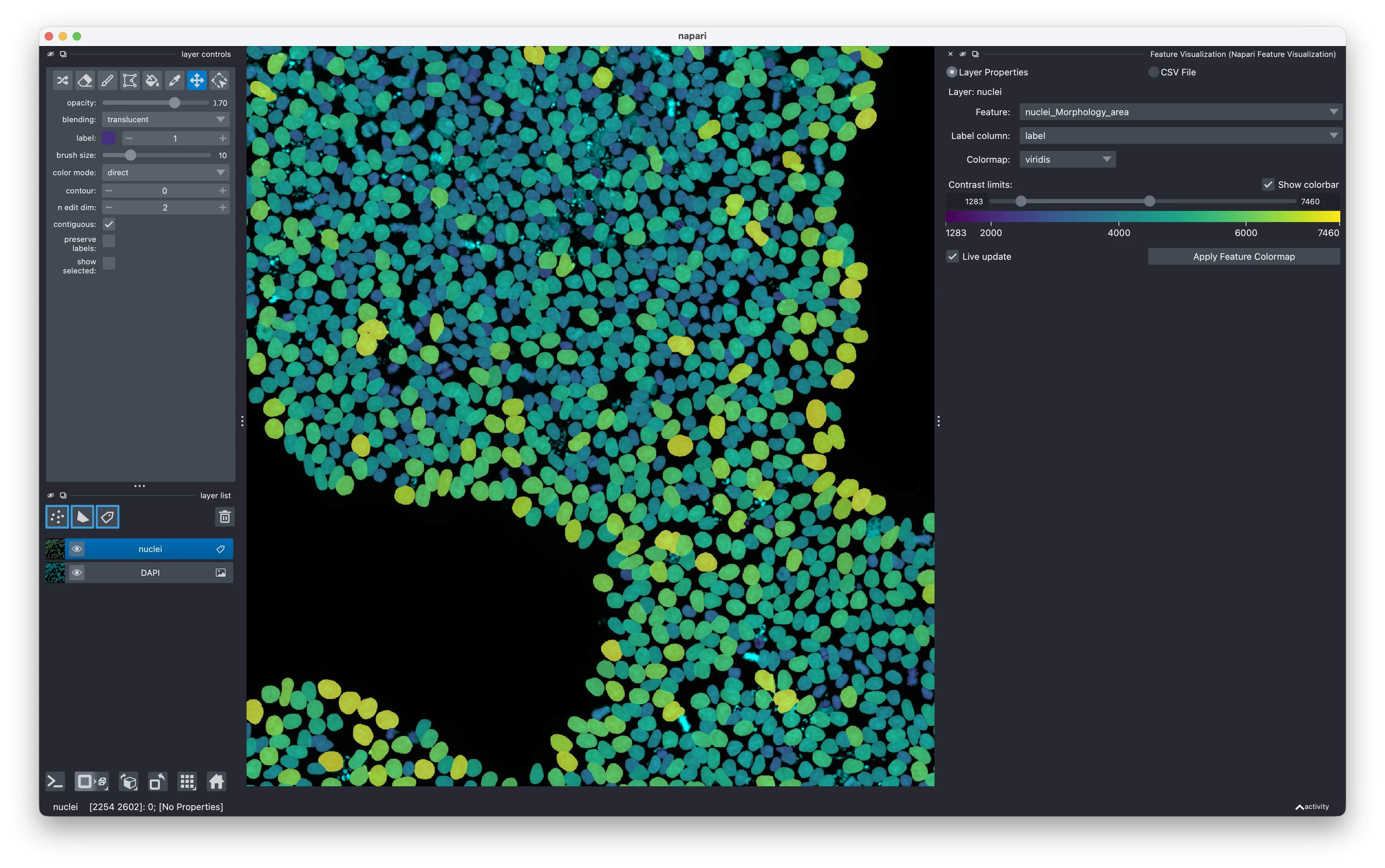Transpose the displayed dimensions
Viewport: 1385px width, 868px height.
[x=157, y=781]
